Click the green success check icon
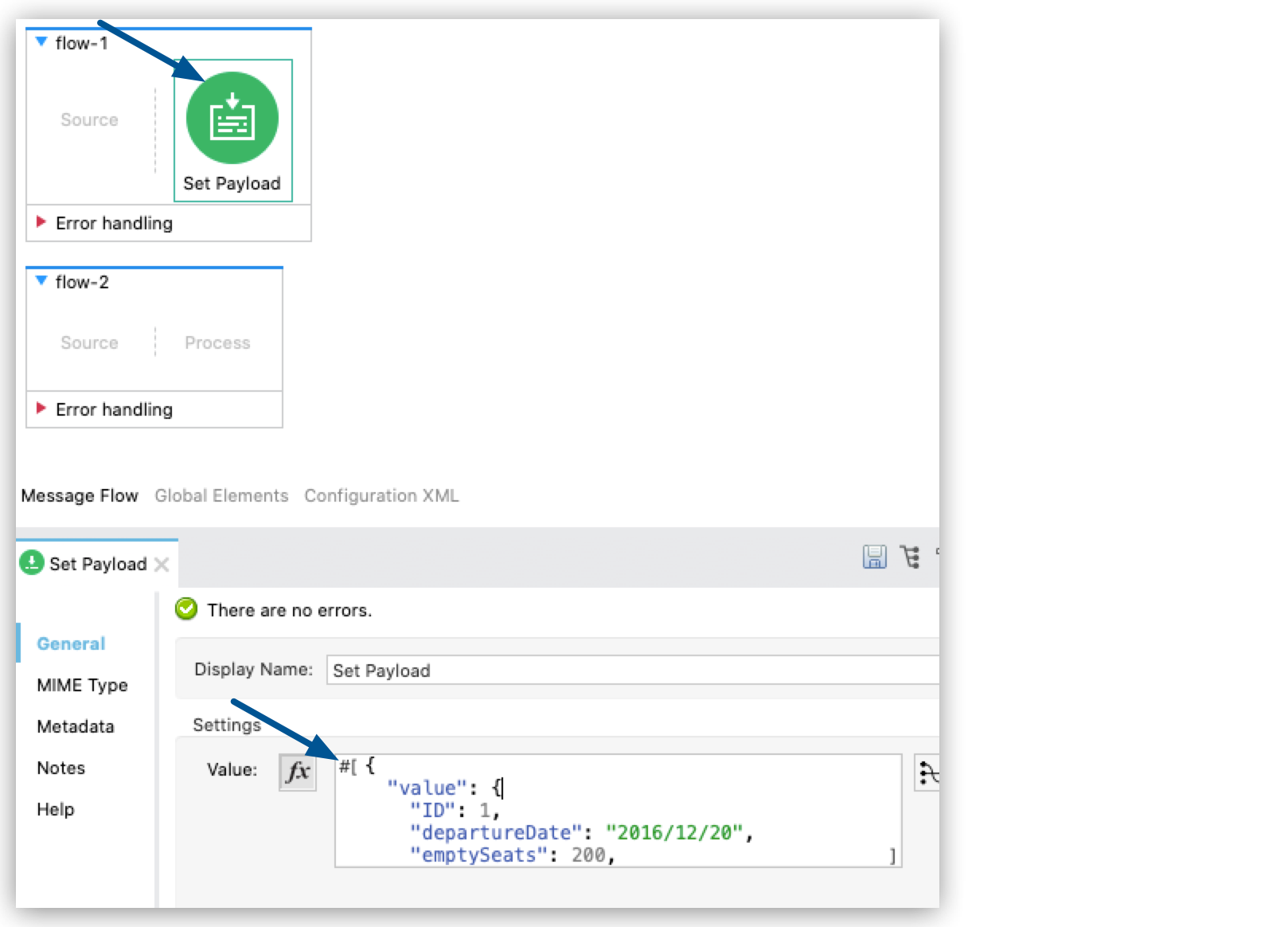This screenshot has height=927, width=1288. [x=186, y=609]
